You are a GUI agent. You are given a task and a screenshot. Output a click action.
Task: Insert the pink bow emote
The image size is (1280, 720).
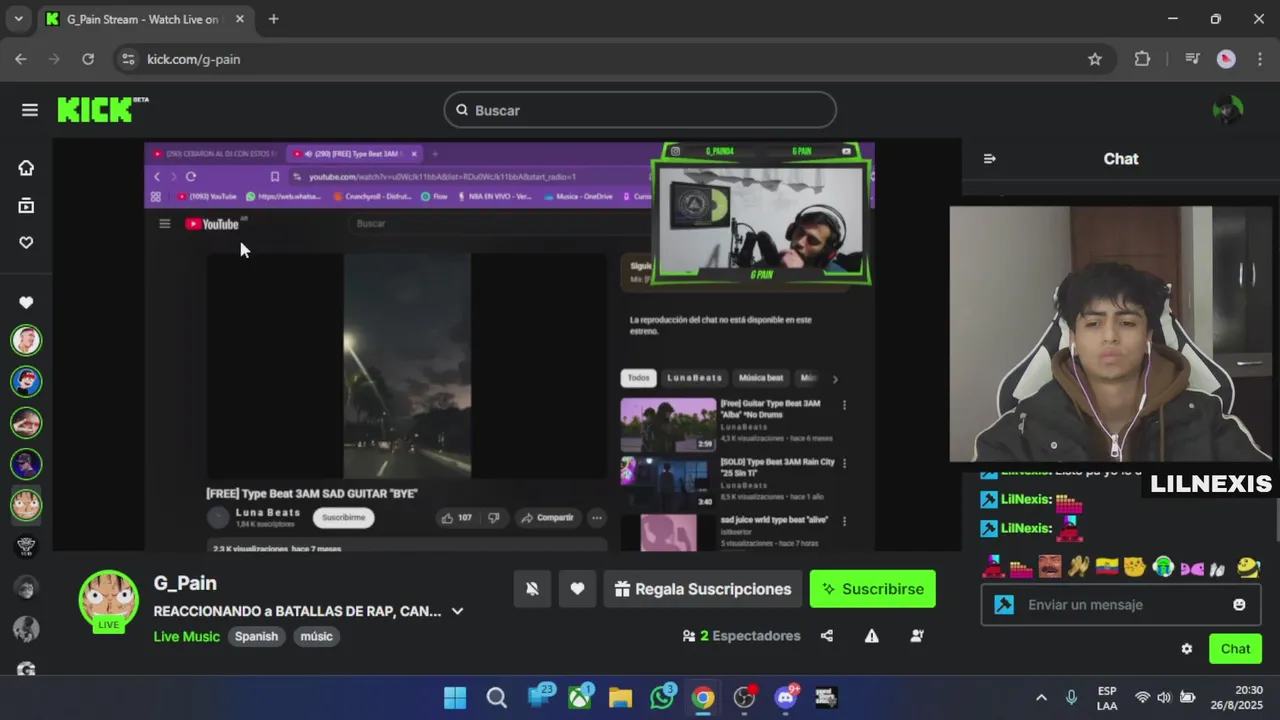(x=1191, y=568)
